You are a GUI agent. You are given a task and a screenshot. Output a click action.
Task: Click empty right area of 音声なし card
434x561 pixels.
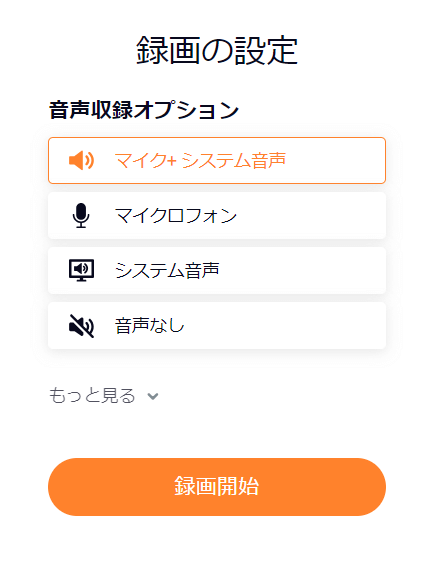286,326
